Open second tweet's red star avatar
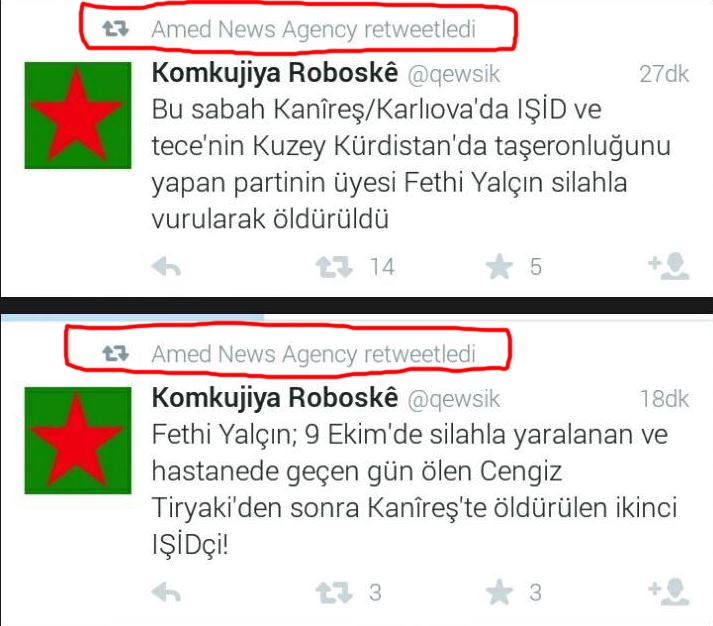Viewport: 713px width, 626px height. click(78, 441)
